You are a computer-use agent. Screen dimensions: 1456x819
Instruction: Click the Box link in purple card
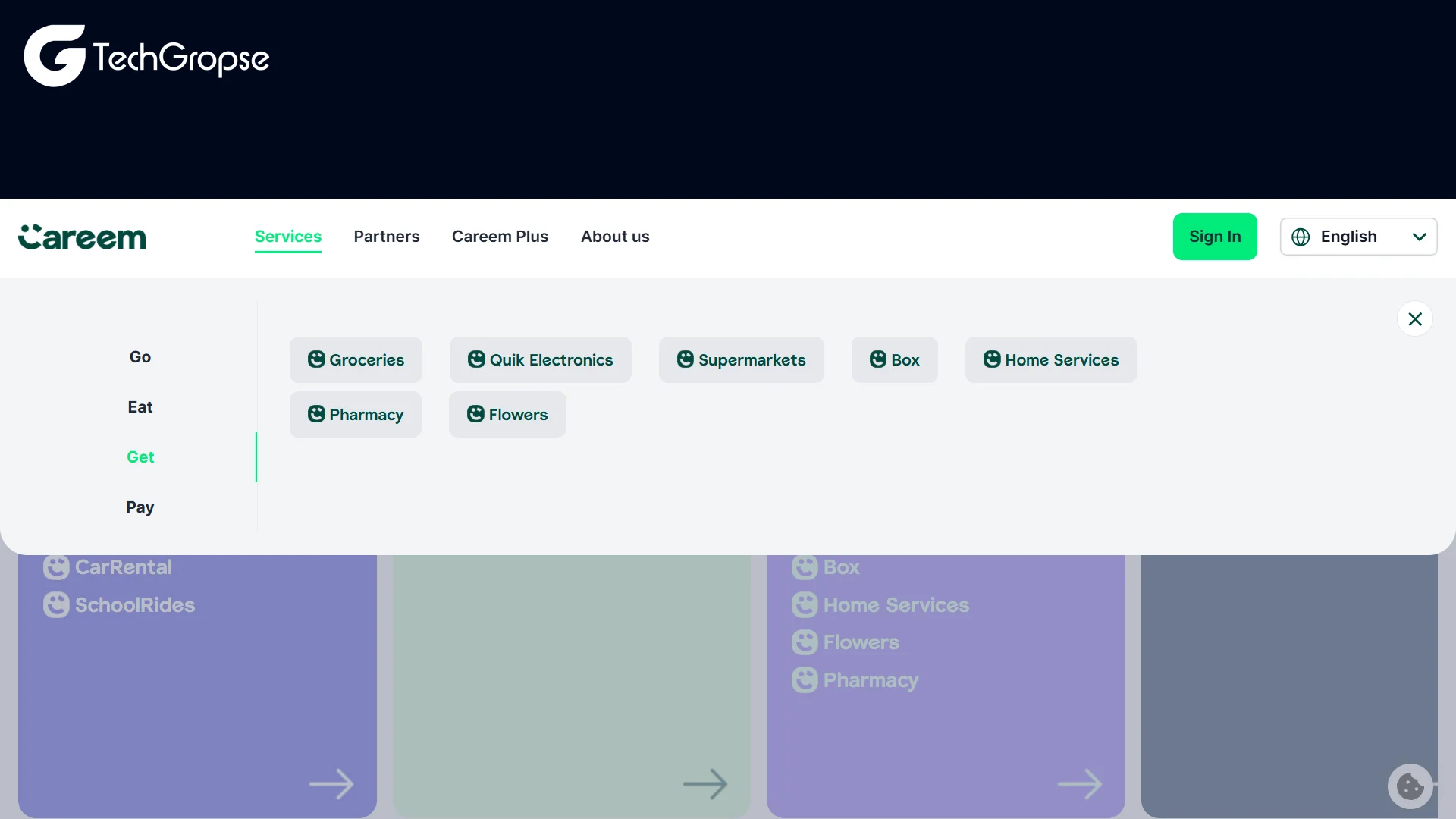(x=842, y=567)
